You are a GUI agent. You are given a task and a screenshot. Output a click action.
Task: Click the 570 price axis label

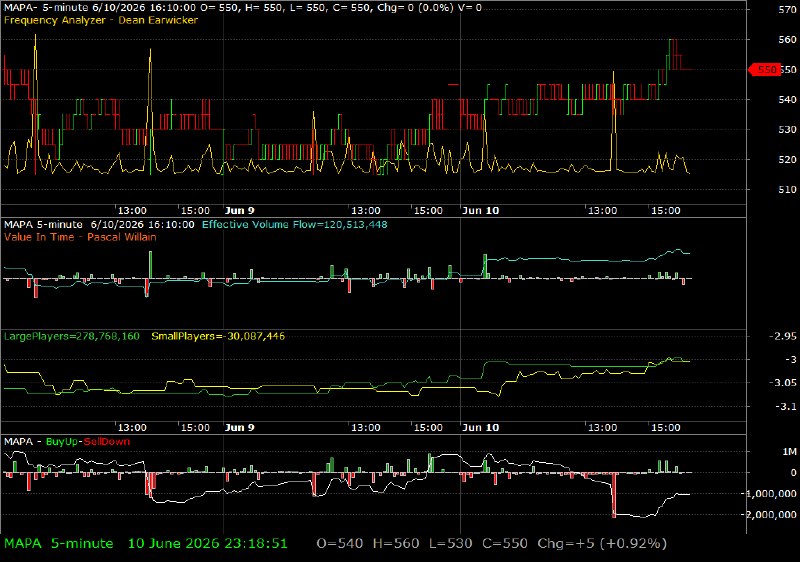click(787, 9)
